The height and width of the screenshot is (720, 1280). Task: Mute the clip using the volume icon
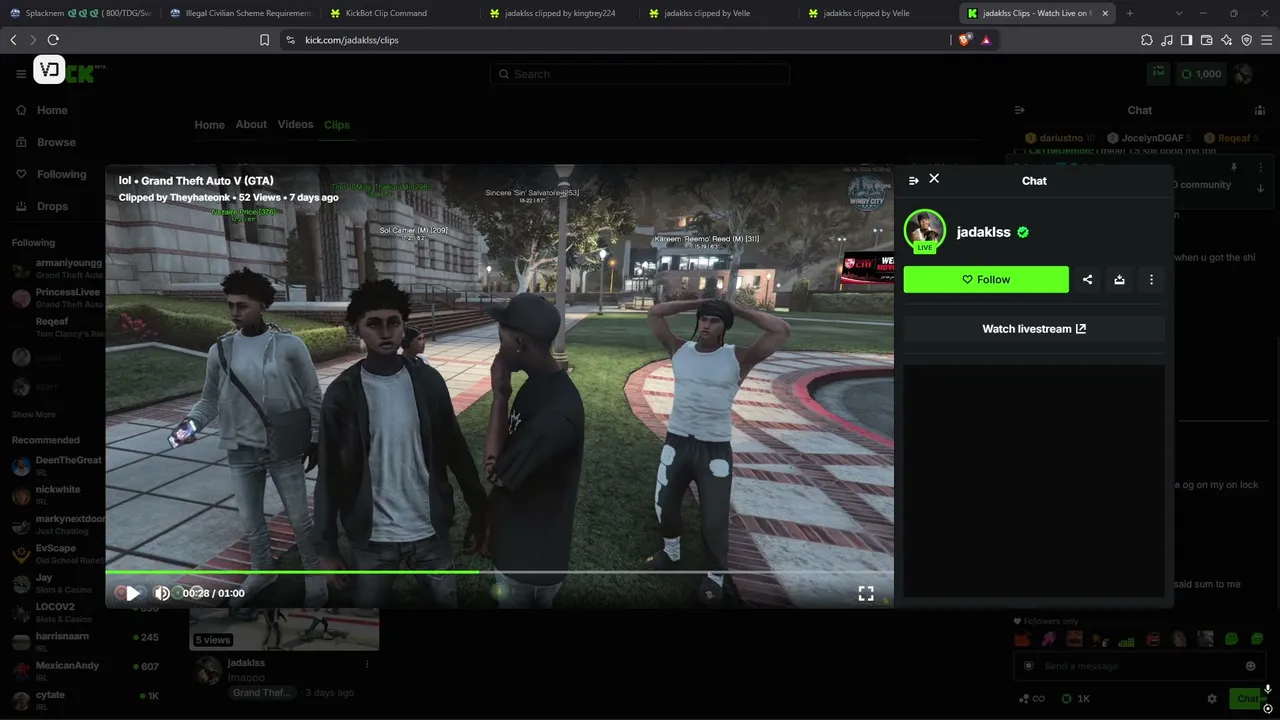point(161,593)
